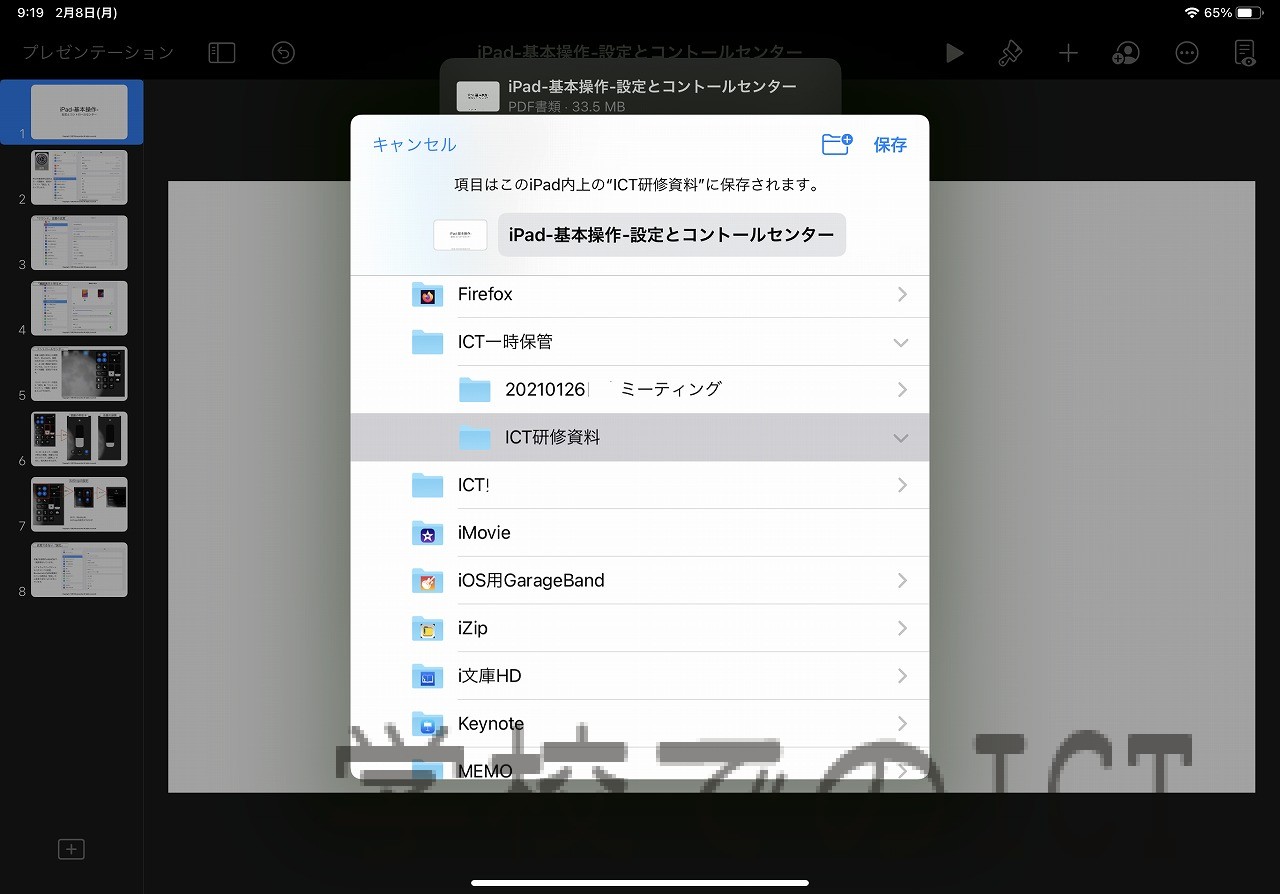Open the Format paintbrush panel
Viewport: 1280px width, 894px height.
1011,53
